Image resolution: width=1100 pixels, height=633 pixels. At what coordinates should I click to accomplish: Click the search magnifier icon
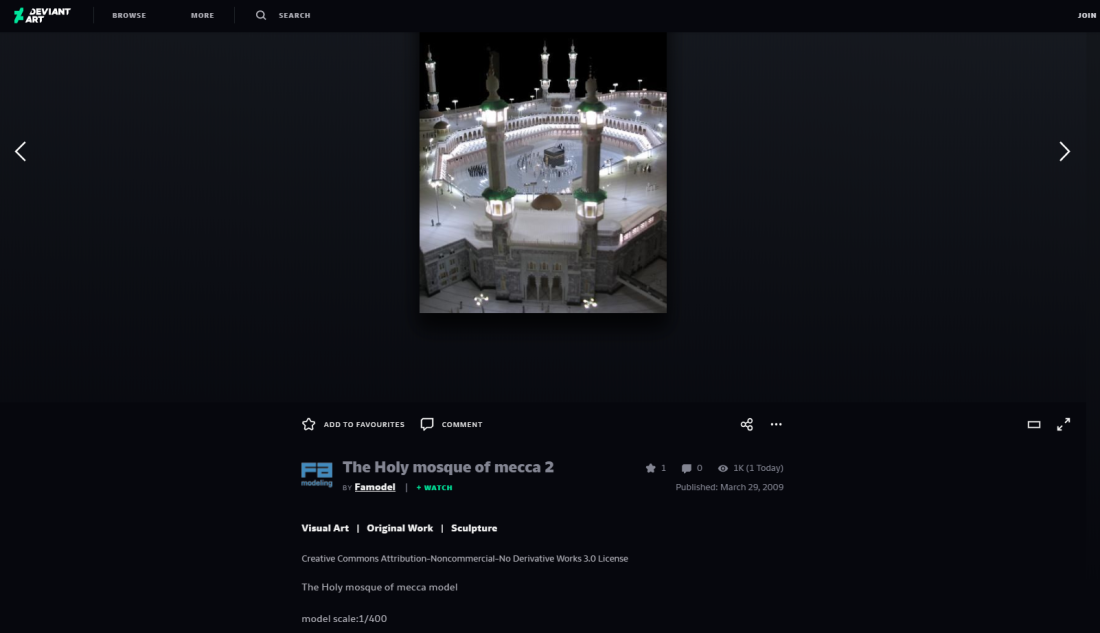tap(261, 15)
